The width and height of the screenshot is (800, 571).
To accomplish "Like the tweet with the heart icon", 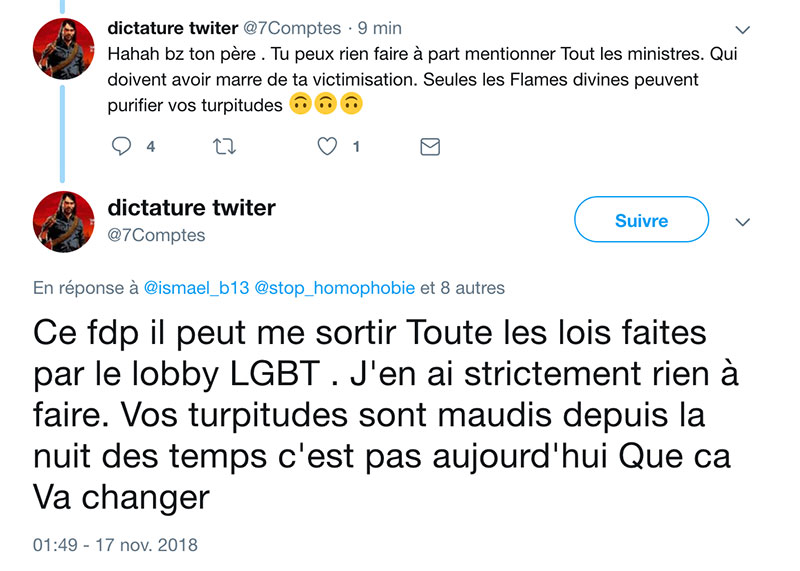I will pos(327,147).
